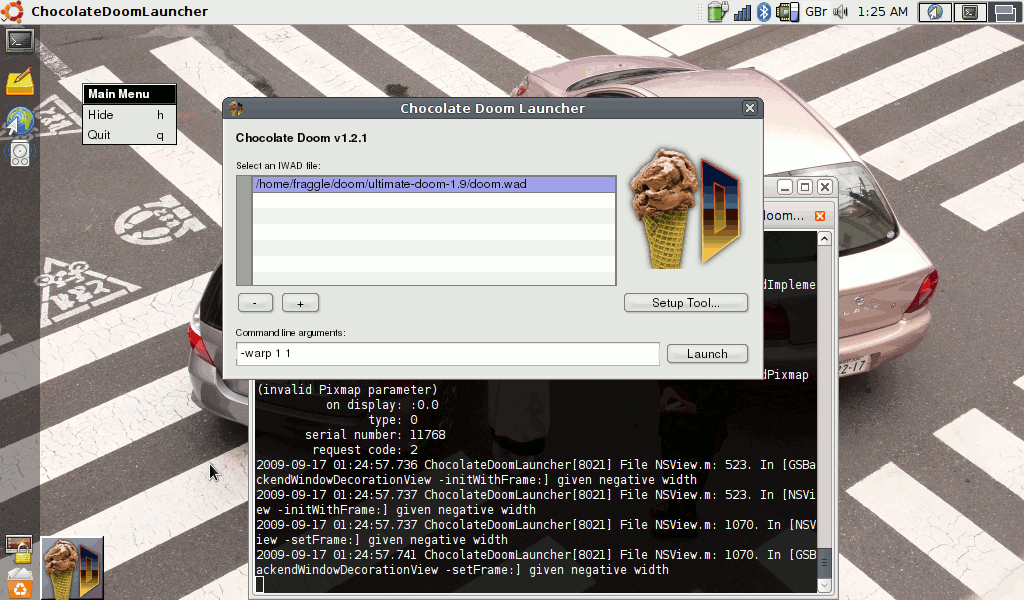Open the network signal bars indicator
1024x600 pixels.
tap(743, 12)
